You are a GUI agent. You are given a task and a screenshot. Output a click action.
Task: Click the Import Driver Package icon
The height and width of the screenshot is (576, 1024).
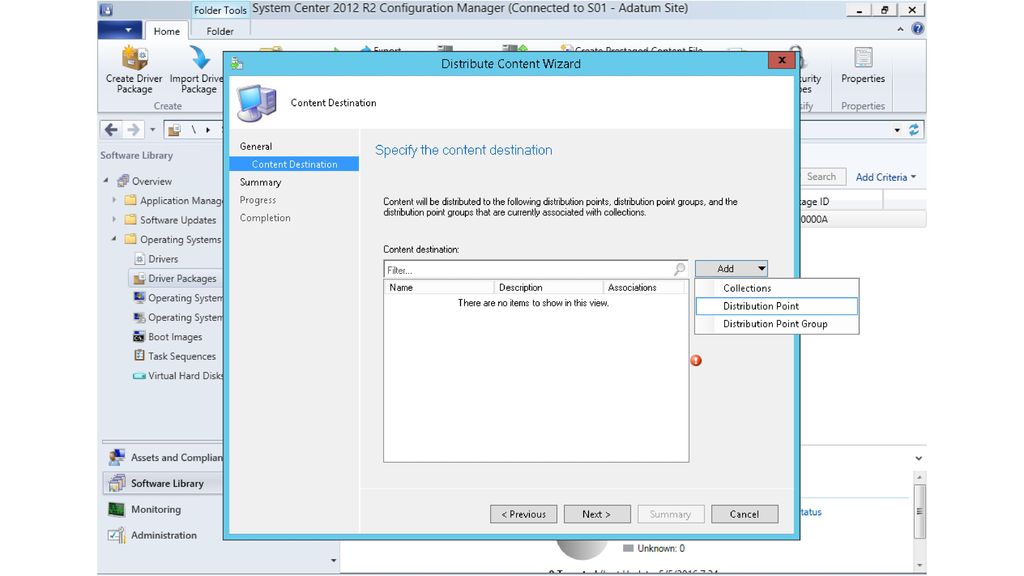(200, 57)
